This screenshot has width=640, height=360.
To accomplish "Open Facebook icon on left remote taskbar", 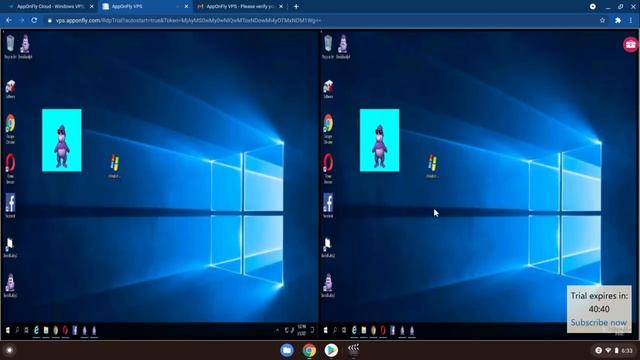I will (x=75, y=330).
